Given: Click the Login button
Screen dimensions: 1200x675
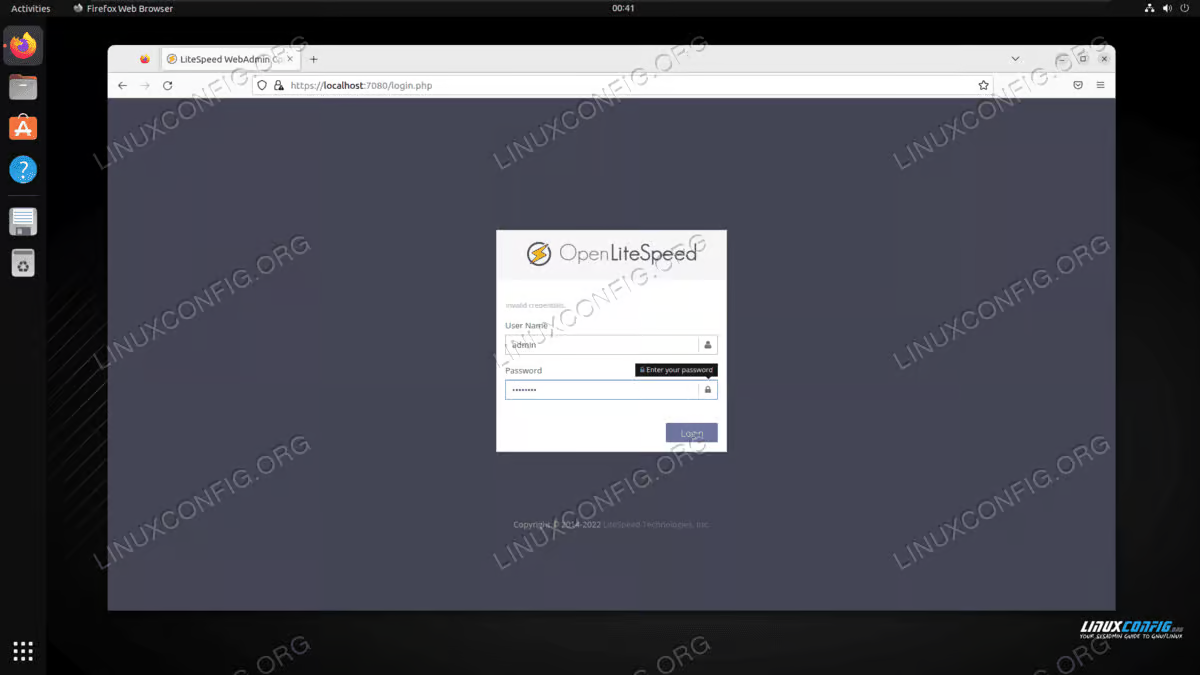Looking at the screenshot, I should click(691, 433).
